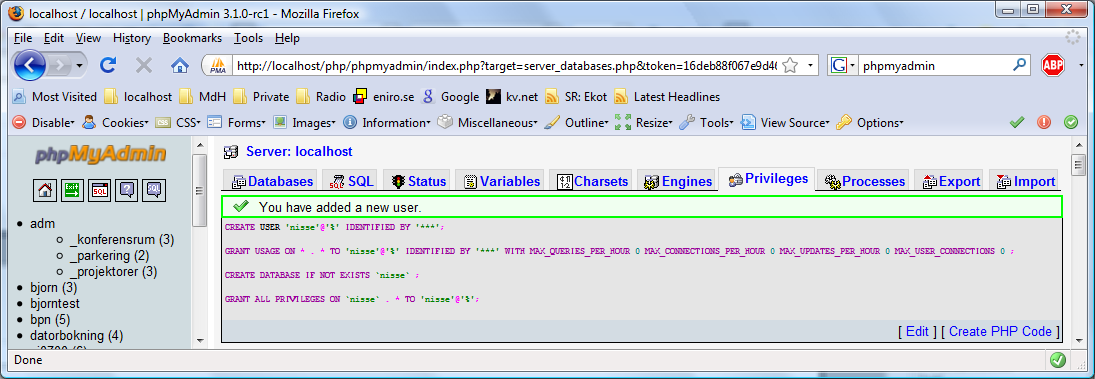Open the bpn (5) database
Viewport: 1095px width, 379px height.
click(x=50, y=320)
